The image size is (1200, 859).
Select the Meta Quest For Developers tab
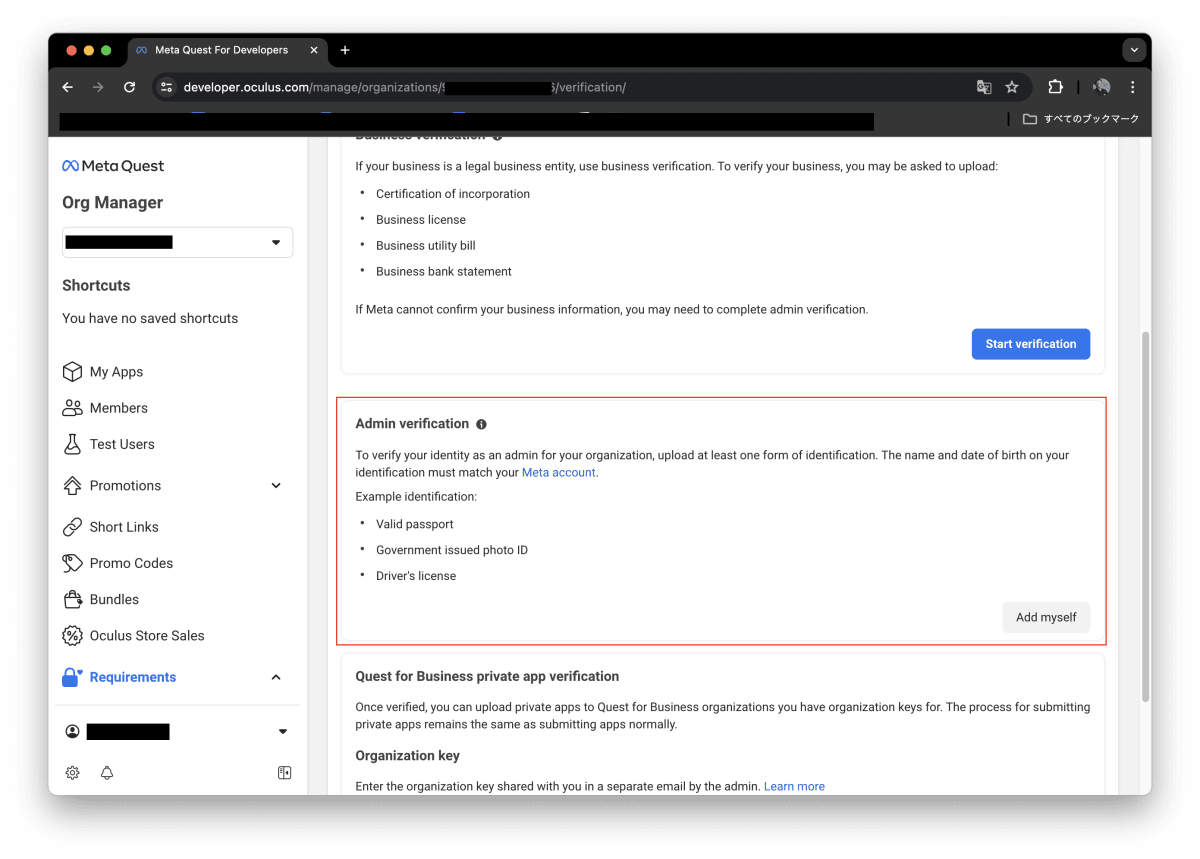tap(228, 50)
